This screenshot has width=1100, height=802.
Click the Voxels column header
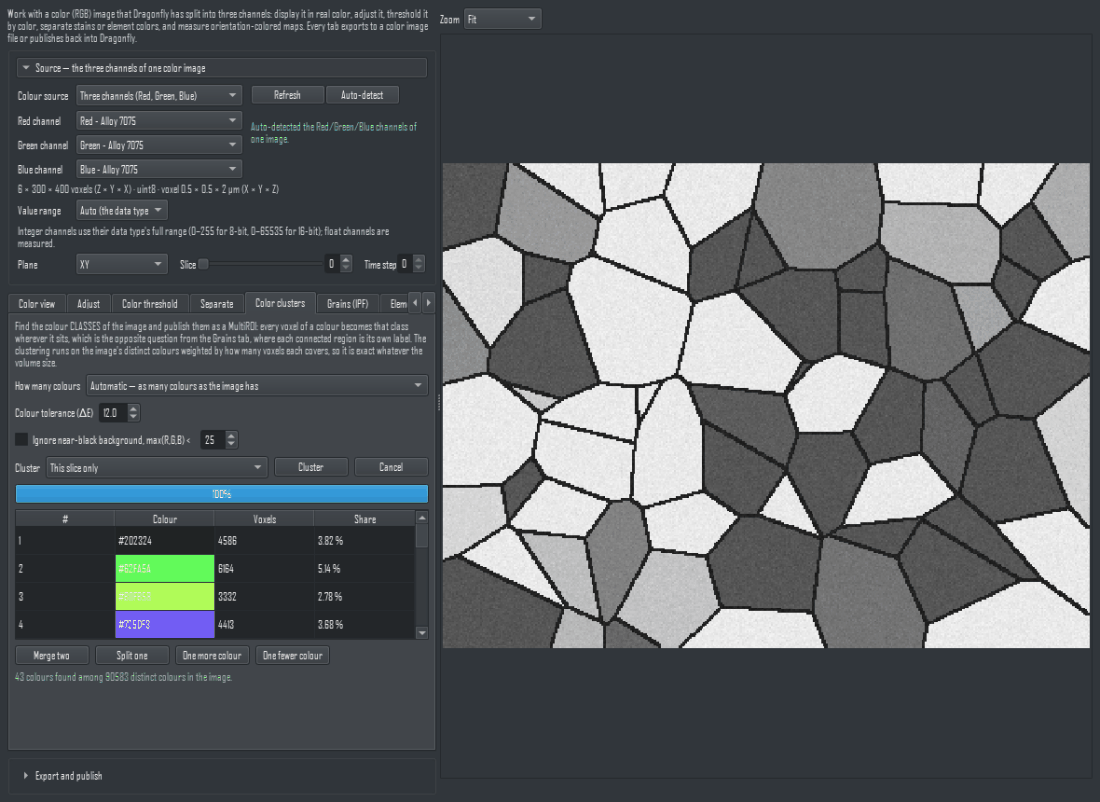click(264, 519)
